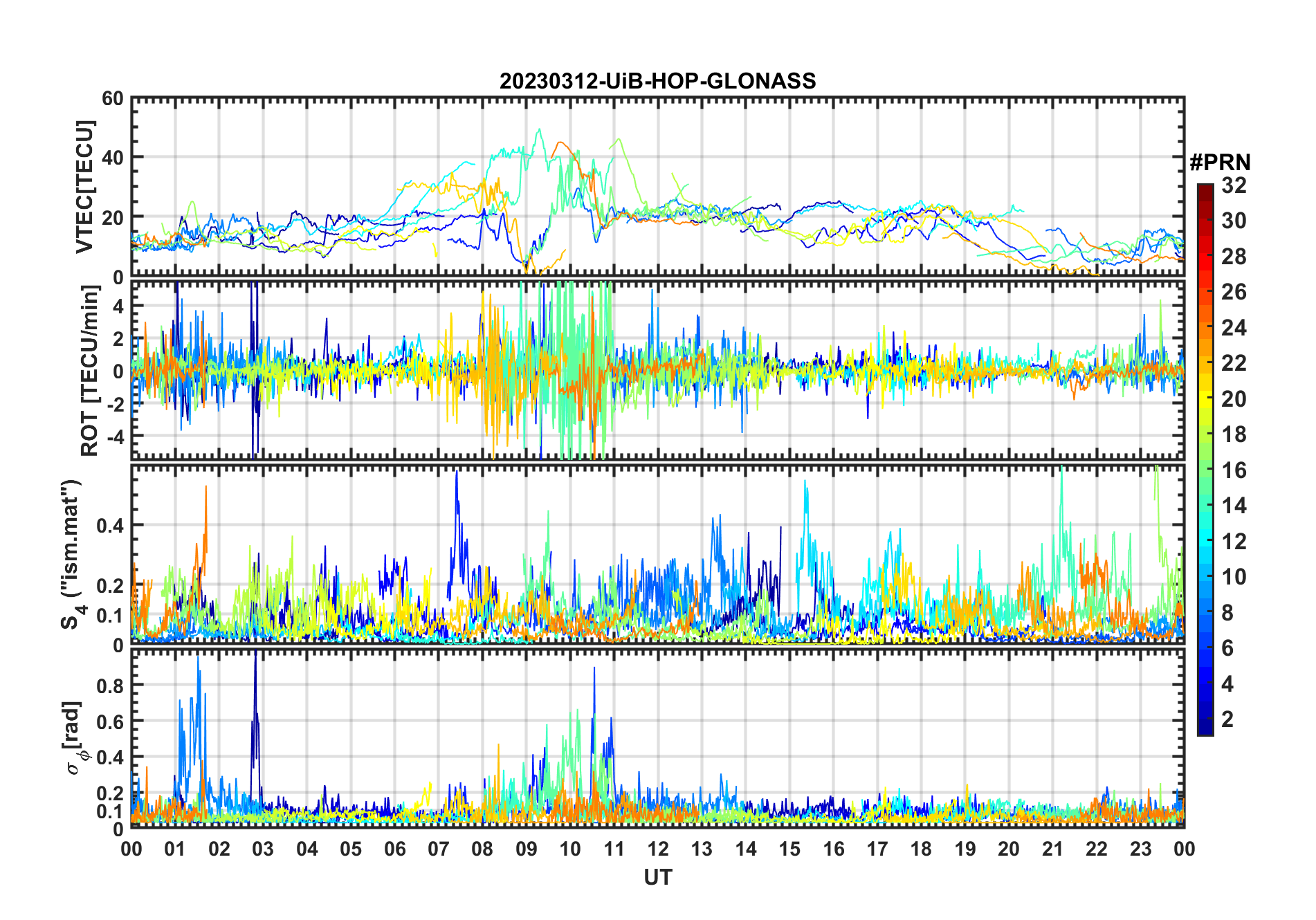This screenshot has width=1316, height=920.
Task: Click the colorbar tick label 24
Action: [x=1234, y=328]
